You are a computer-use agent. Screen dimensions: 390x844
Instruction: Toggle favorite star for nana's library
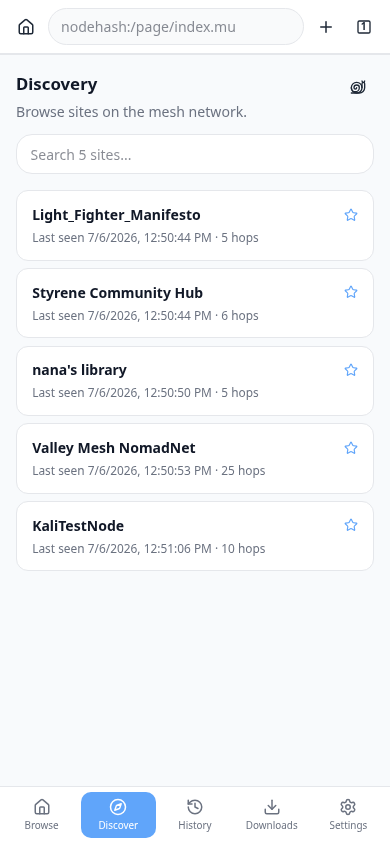(351, 370)
